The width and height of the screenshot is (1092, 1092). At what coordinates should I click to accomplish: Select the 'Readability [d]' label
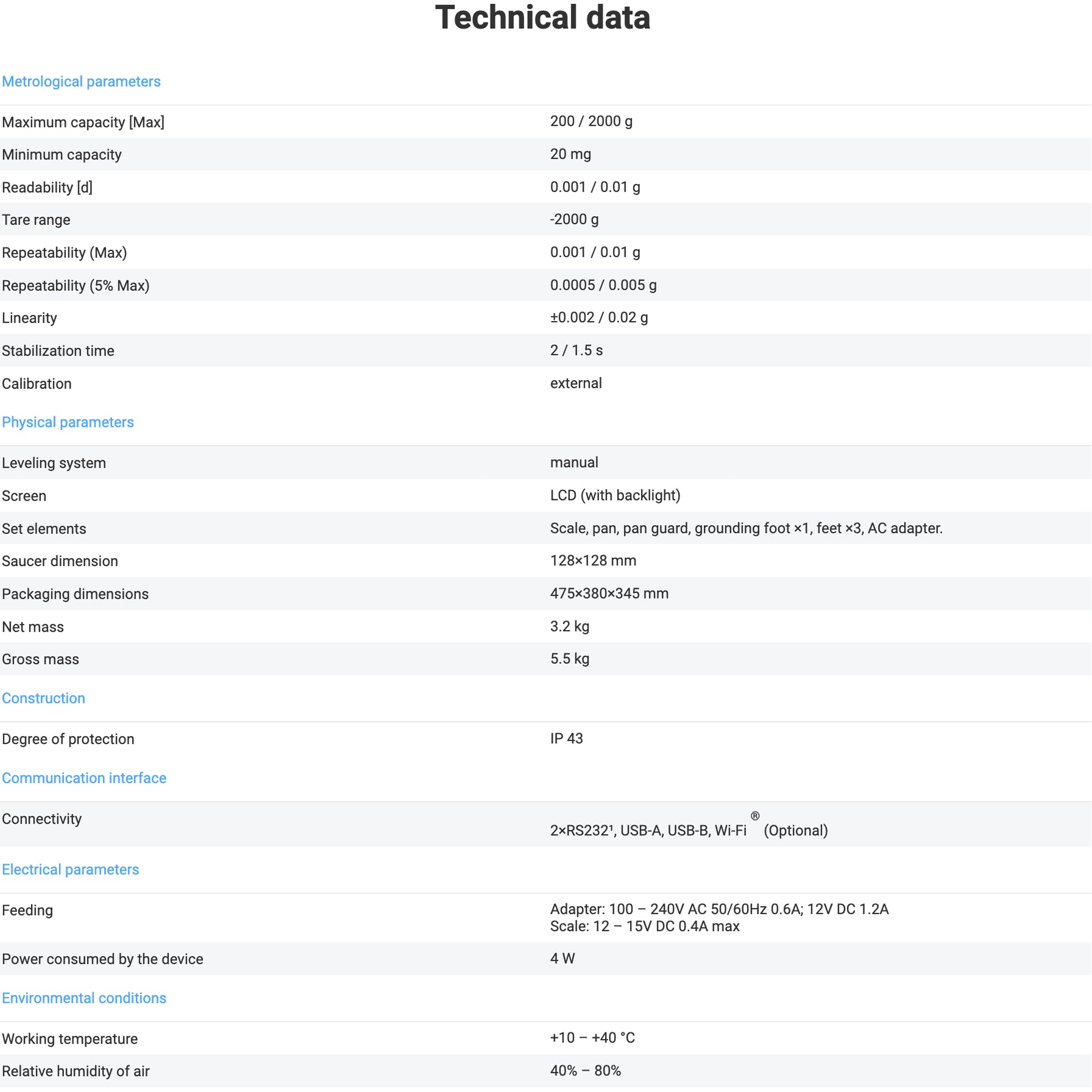48,187
